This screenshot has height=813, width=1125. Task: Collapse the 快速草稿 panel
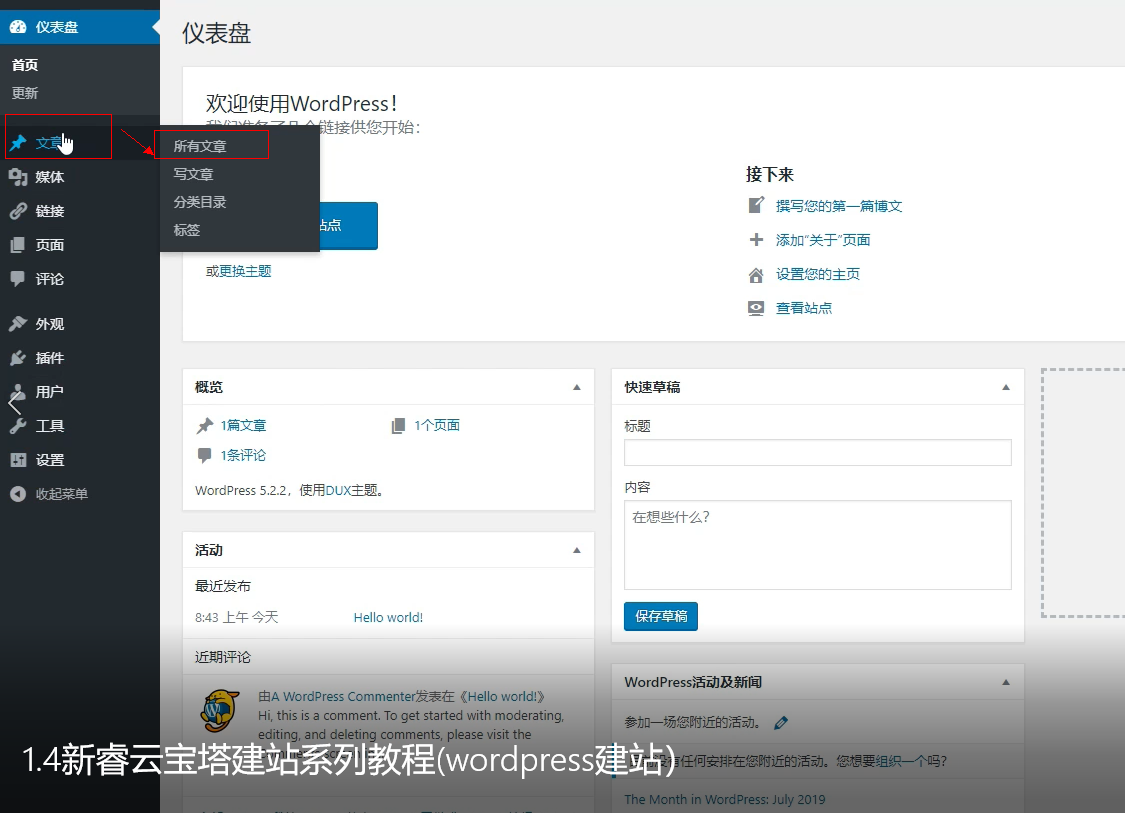1006,387
